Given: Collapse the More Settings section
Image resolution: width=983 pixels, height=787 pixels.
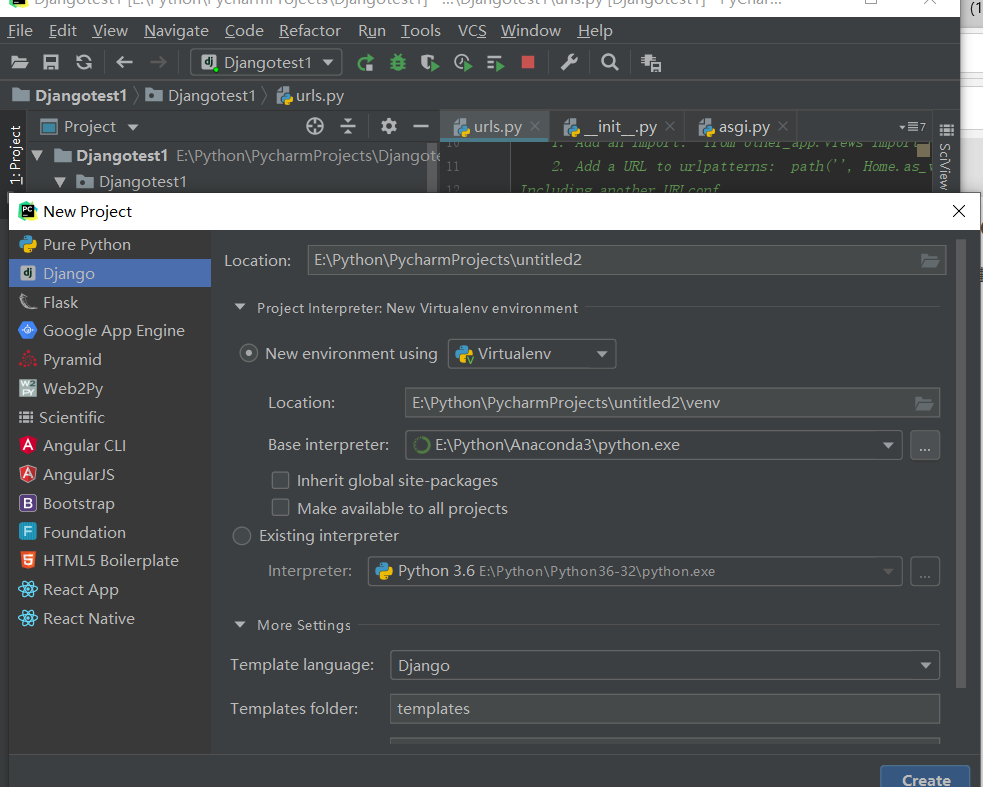Looking at the screenshot, I should click(239, 625).
